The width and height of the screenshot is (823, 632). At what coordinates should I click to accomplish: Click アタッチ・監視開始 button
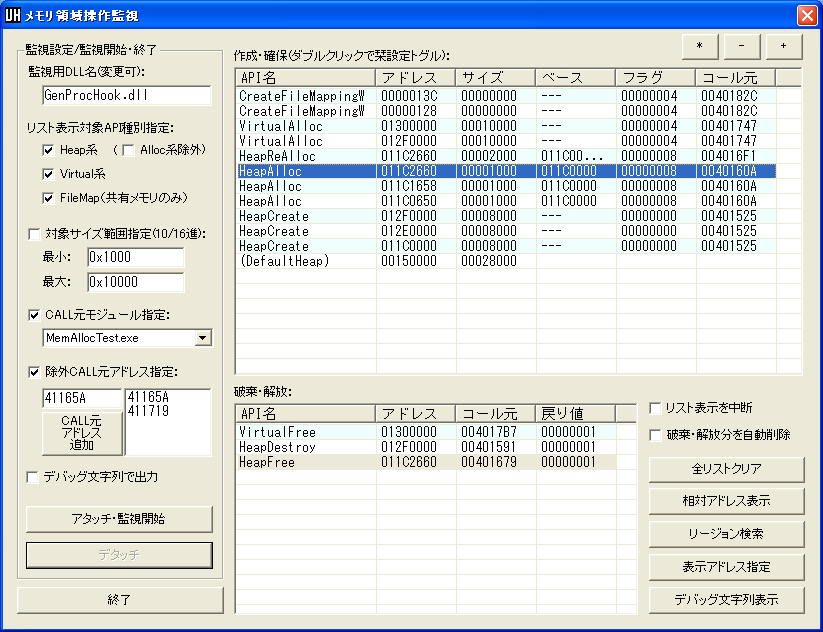pyautogui.click(x=119, y=519)
